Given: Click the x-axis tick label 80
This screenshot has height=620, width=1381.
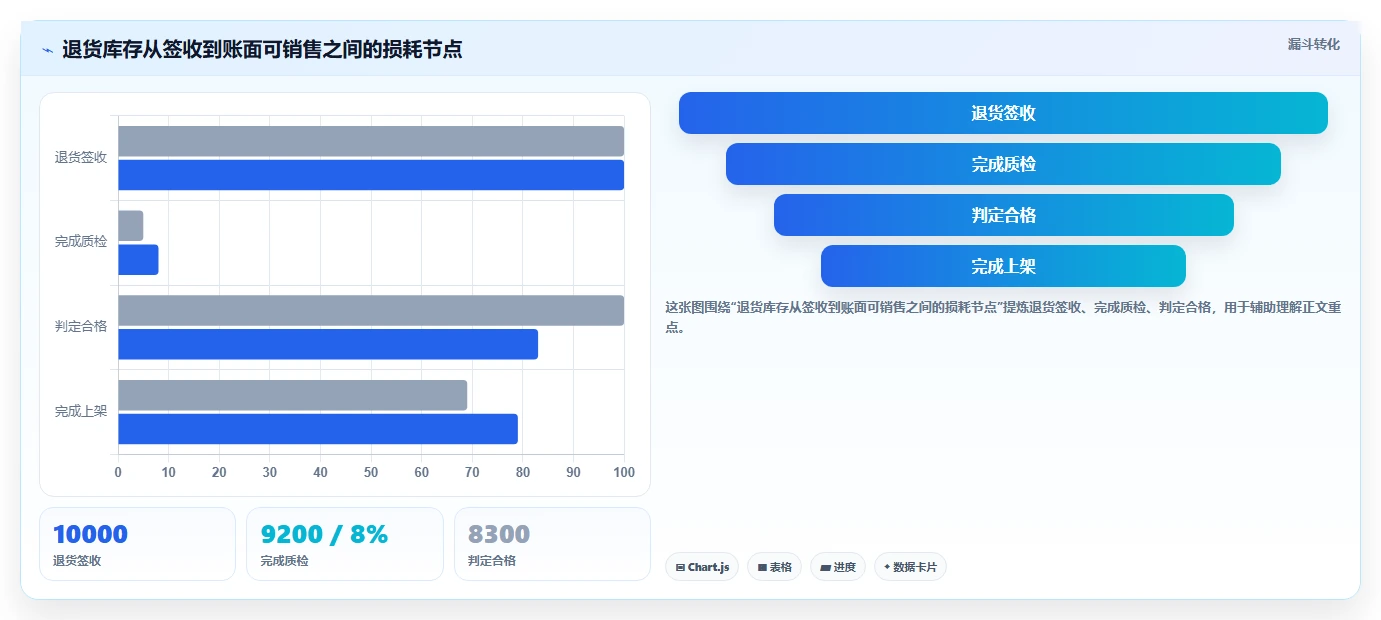Looking at the screenshot, I should tap(523, 472).
